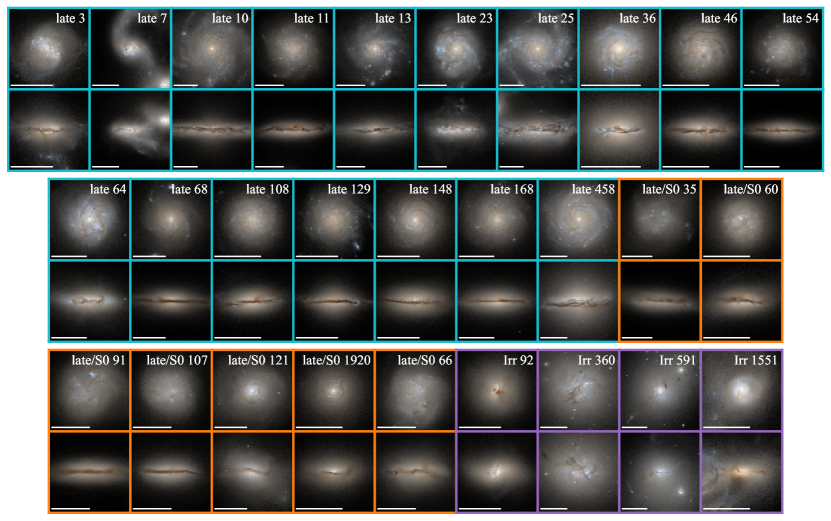This screenshot has width=831, height=521.
Task: Click the late/S0 1920 face-on image
Action: pos(334,391)
